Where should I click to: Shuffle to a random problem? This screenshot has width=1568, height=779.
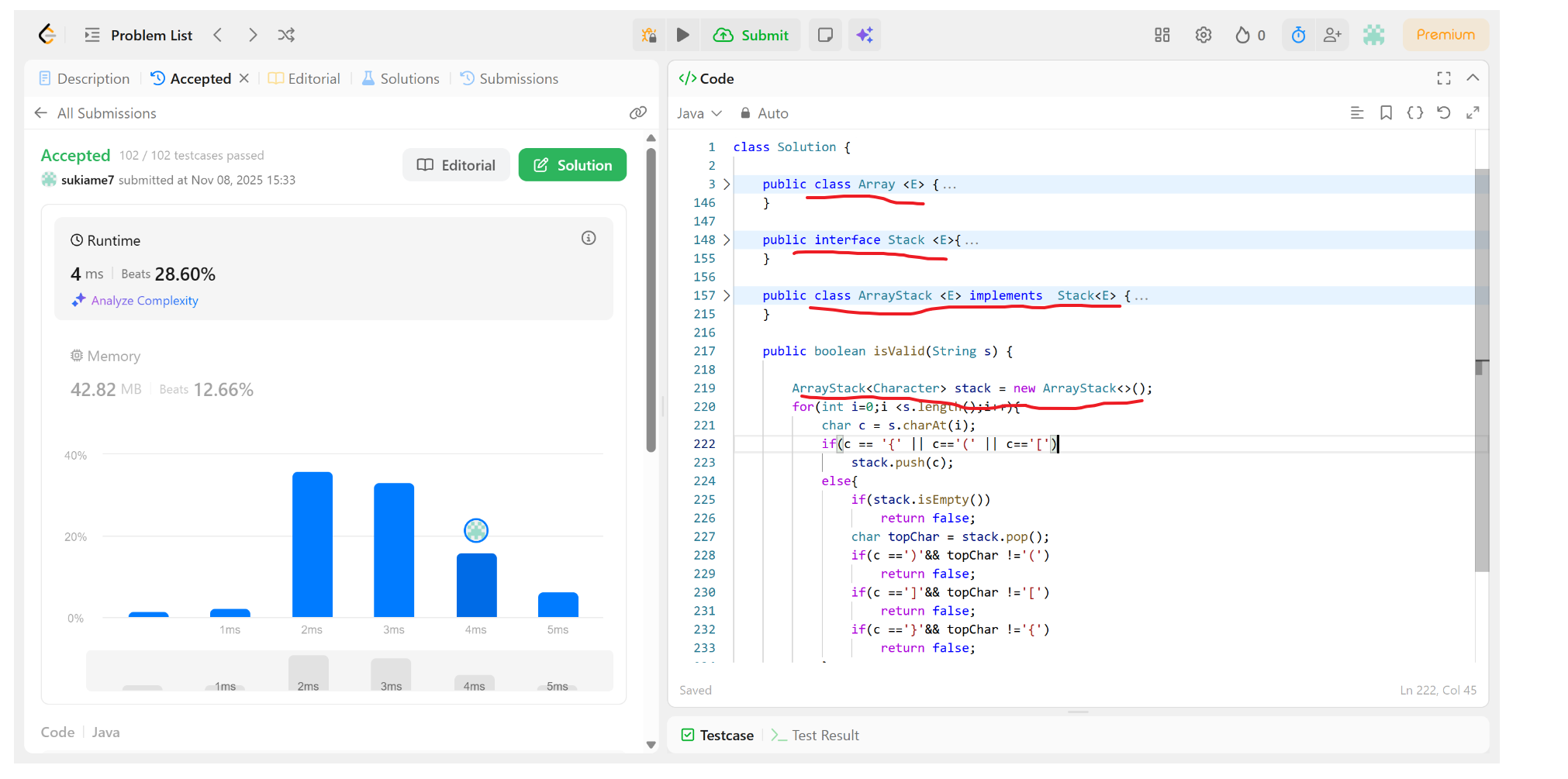pyautogui.click(x=286, y=35)
